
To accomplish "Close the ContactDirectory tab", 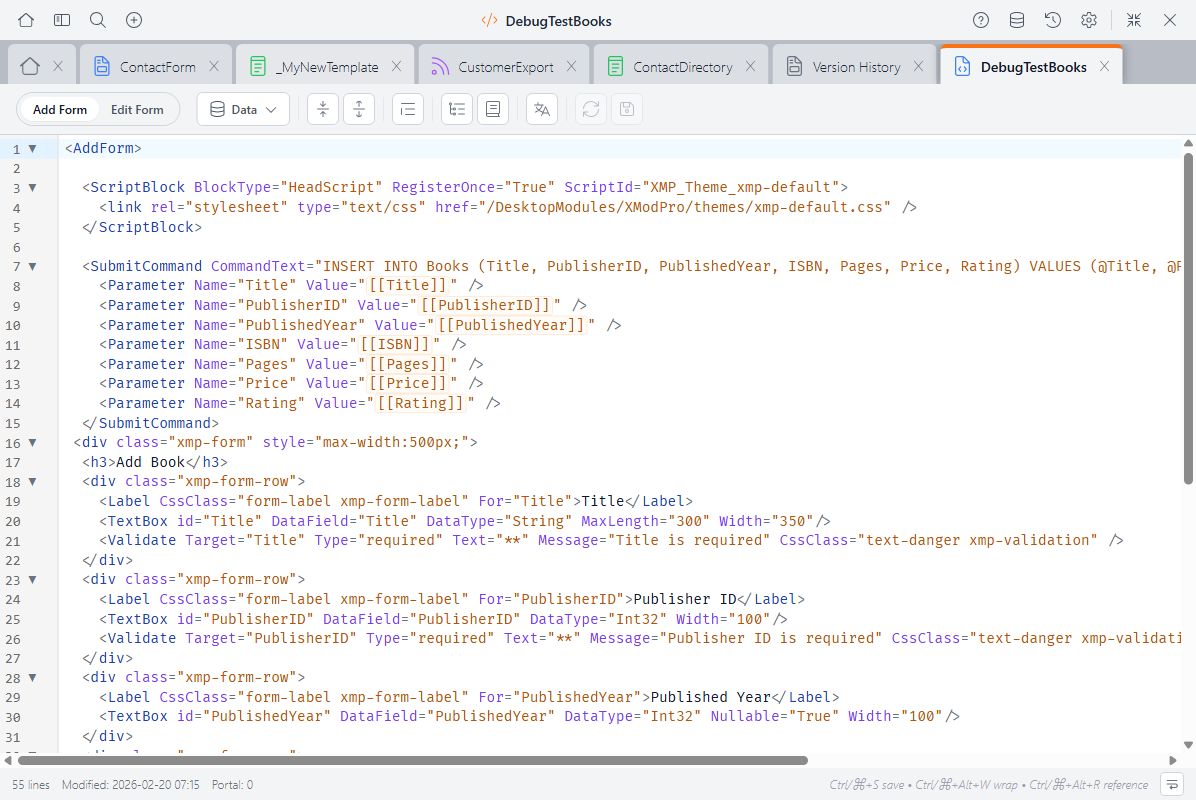I will 751,67.
